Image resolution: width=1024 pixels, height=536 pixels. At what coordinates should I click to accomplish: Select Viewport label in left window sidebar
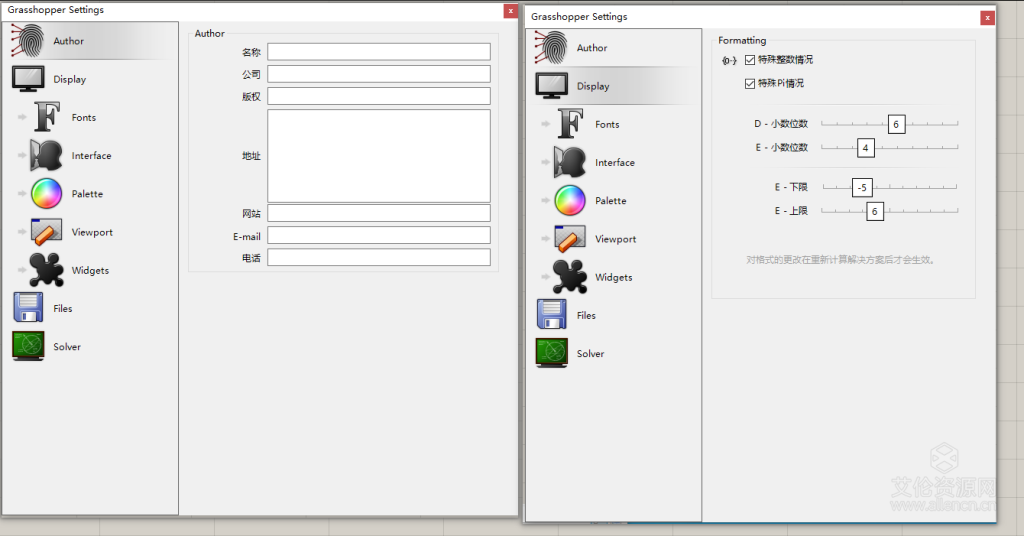[x=92, y=232]
